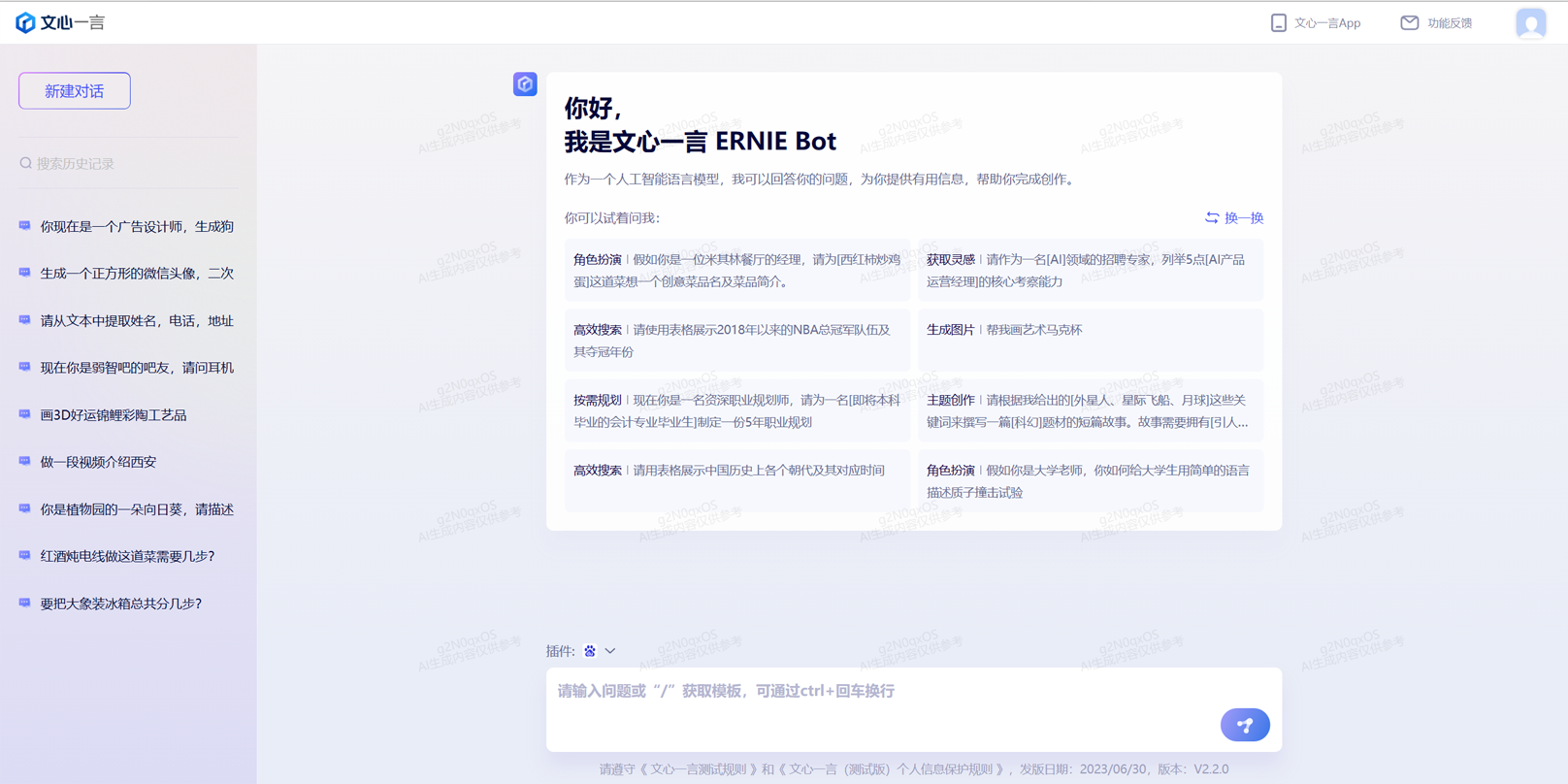Open 文心一言测试规则 link

699,768
